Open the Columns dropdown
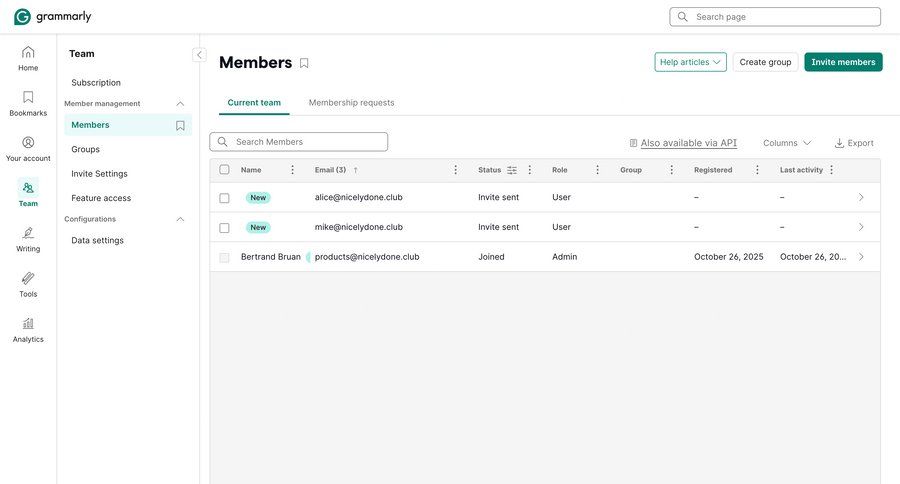The width and height of the screenshot is (900, 484). pos(787,143)
